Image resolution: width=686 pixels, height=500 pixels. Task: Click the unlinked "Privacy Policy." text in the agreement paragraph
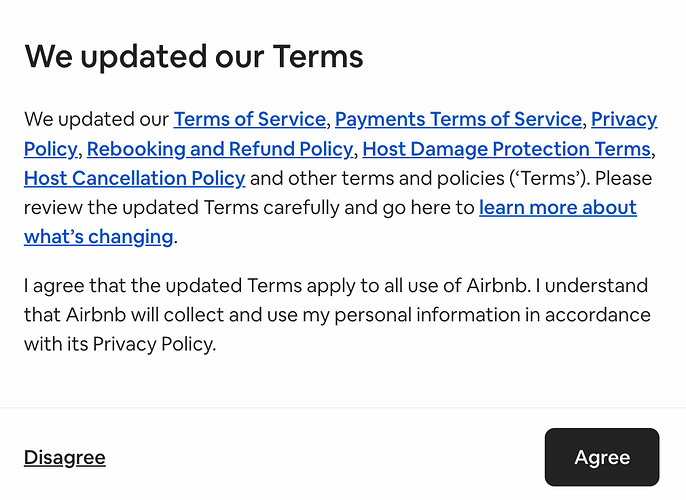click(x=154, y=344)
